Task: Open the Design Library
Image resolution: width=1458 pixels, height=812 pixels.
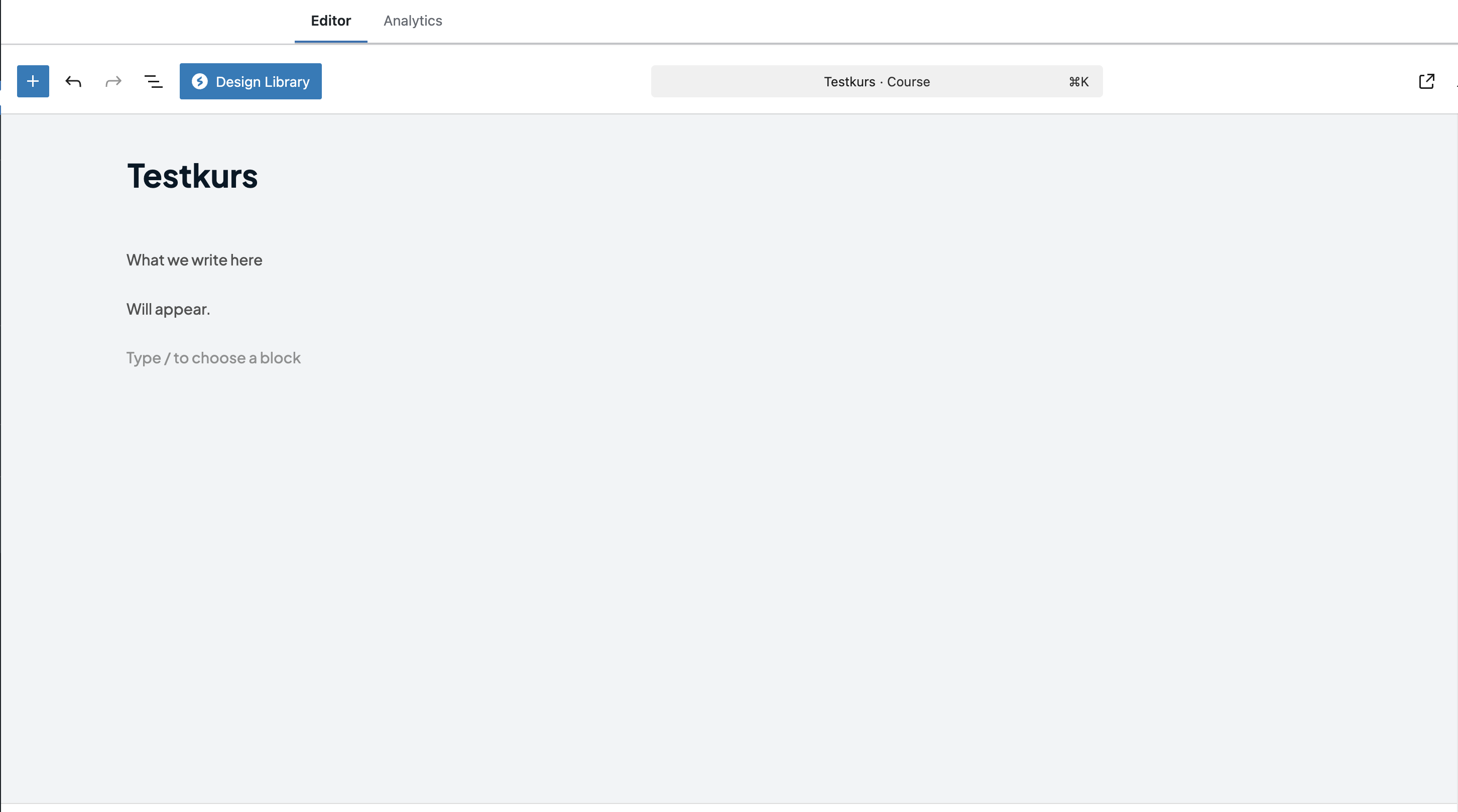Action: tap(251, 81)
